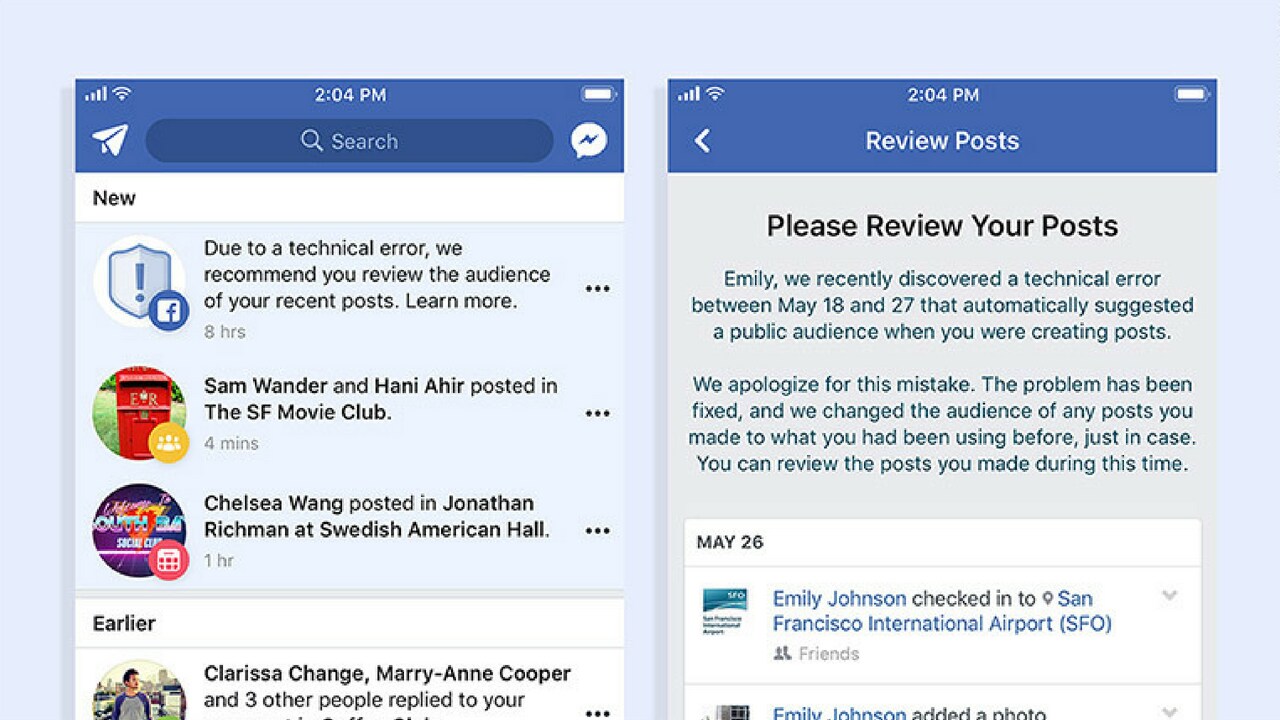This screenshot has width=1280, height=720.
Task: Open the technical error notification text
Action: coord(377,274)
